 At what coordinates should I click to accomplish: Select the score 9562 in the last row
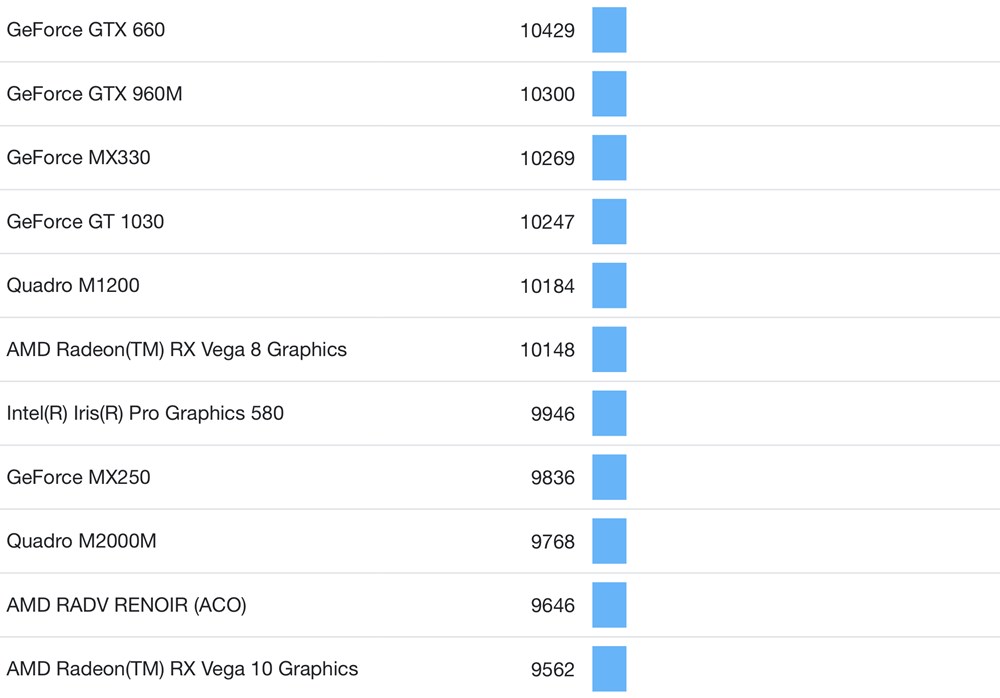coord(553,670)
